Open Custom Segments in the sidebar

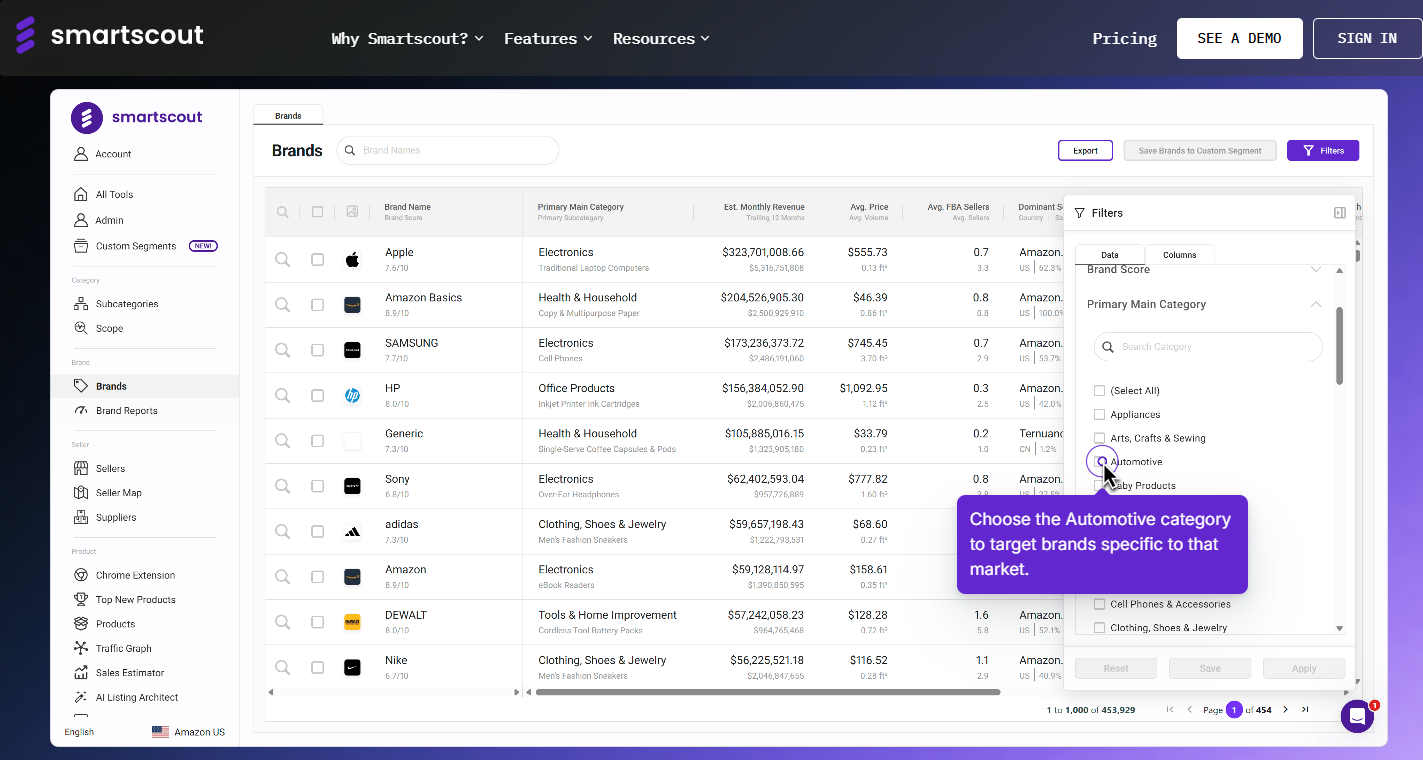coord(135,246)
